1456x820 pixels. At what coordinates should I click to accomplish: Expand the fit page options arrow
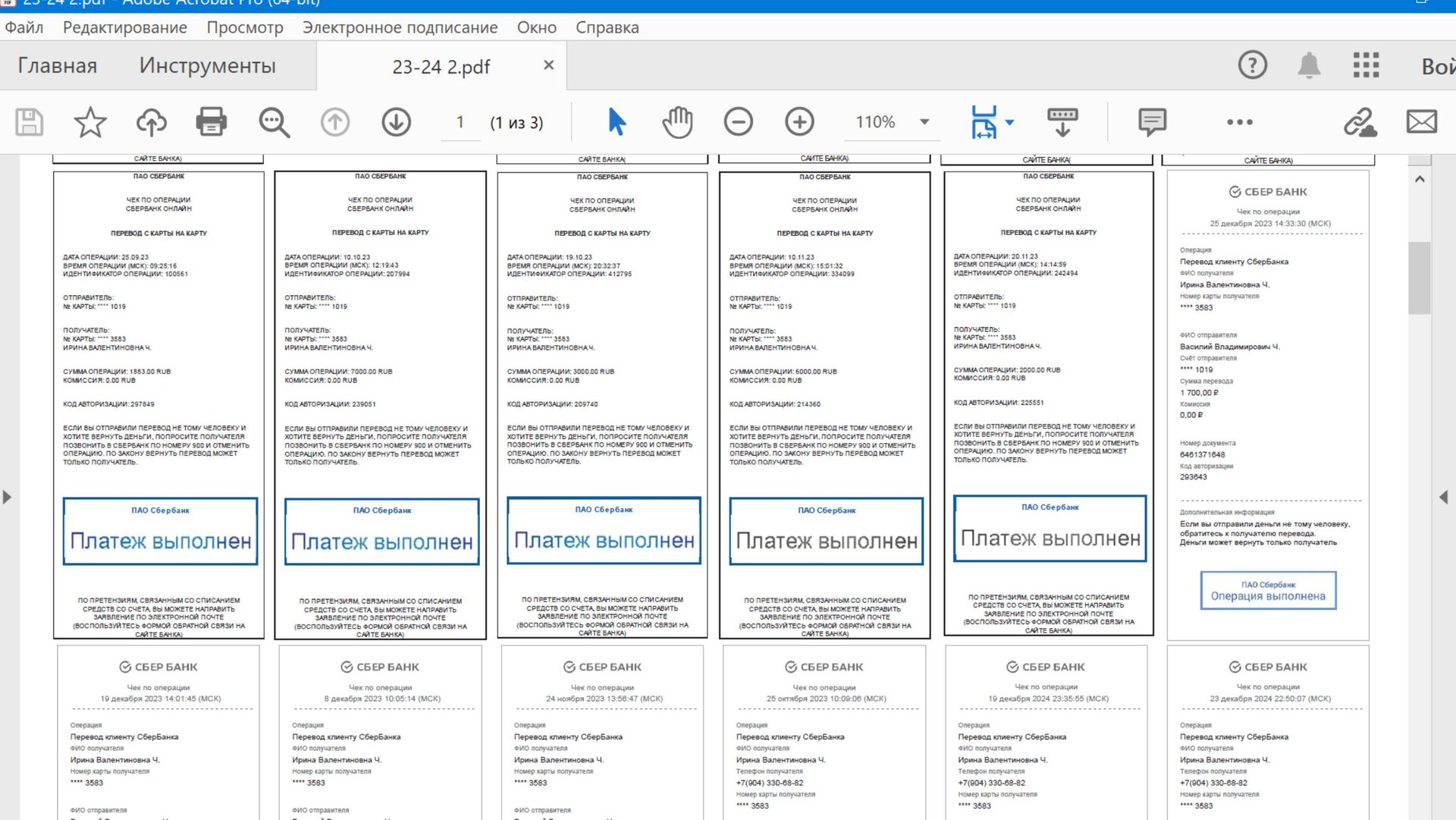click(1009, 122)
